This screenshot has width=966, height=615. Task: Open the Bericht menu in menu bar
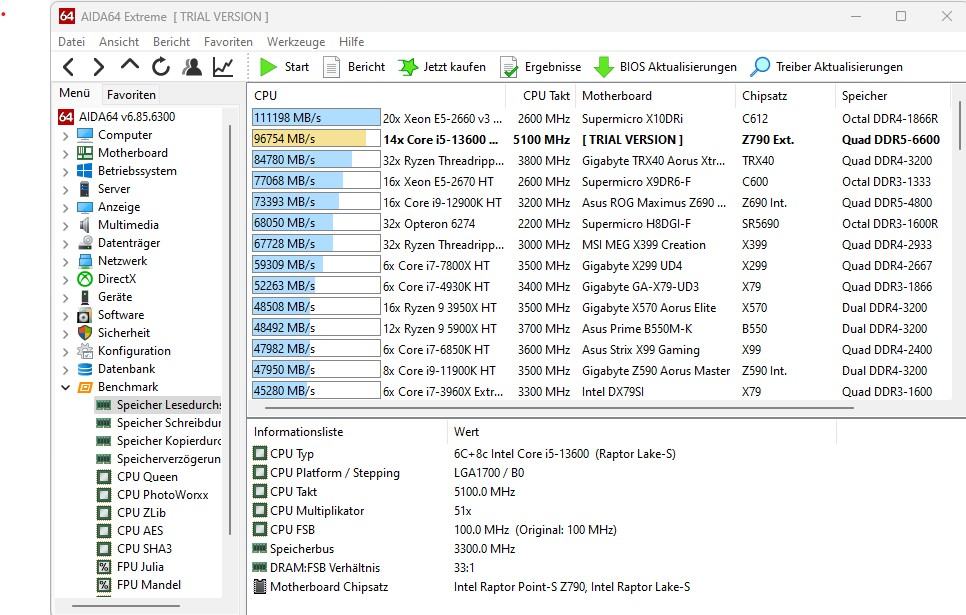171,42
